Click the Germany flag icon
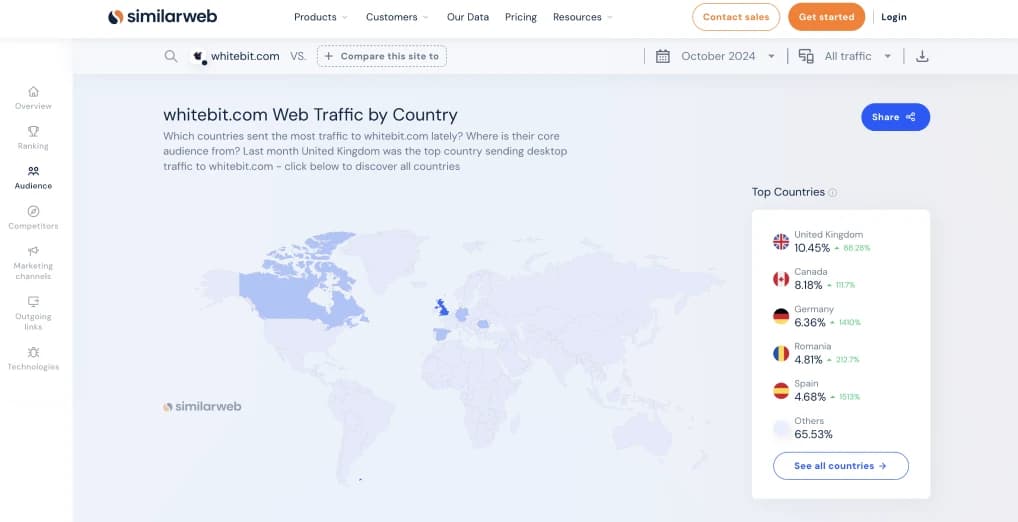Screen dimensions: 1018x522 (781, 316)
